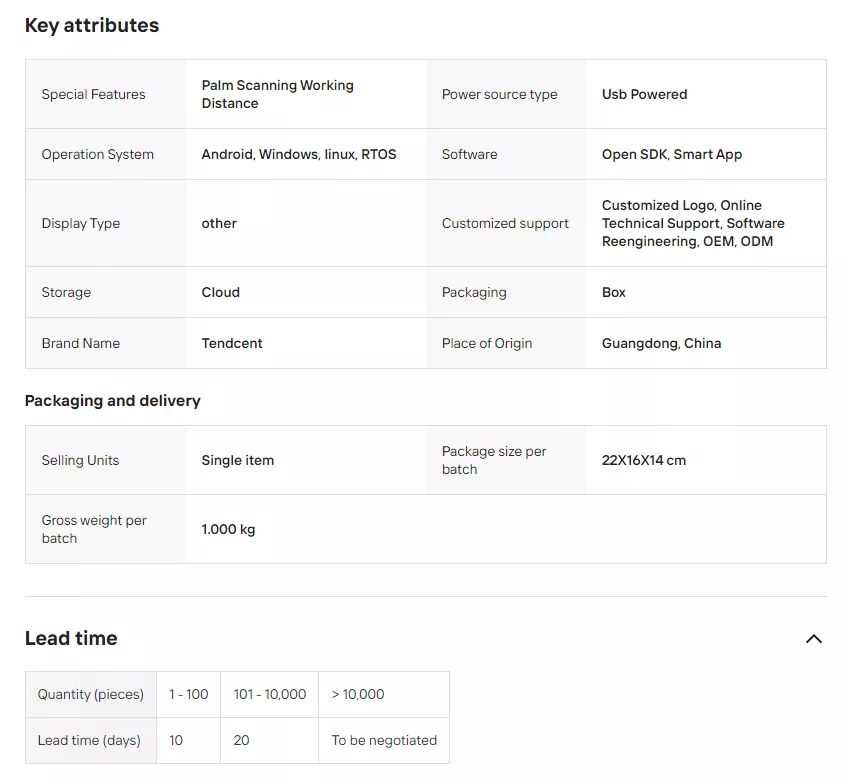Click the 'Cloud' storage value
This screenshot has height=779, width=846.
221,292
